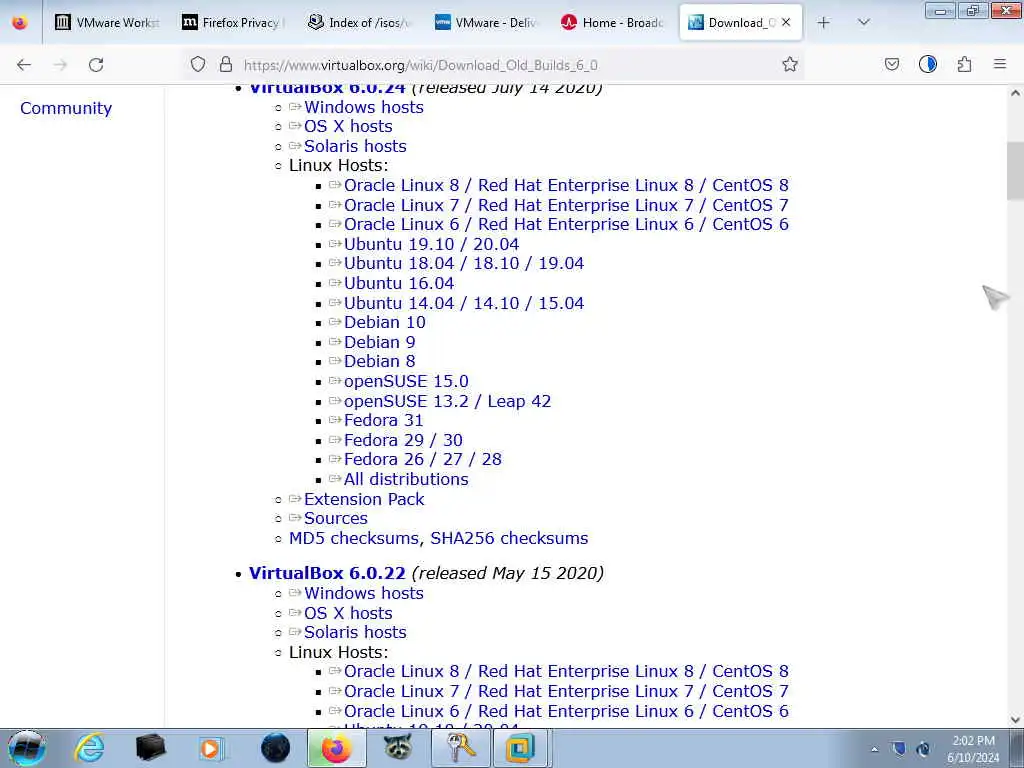Screen dimensions: 1024x768
Task: Open the VMware Workstation taskbar icon
Action: [x=521, y=748]
